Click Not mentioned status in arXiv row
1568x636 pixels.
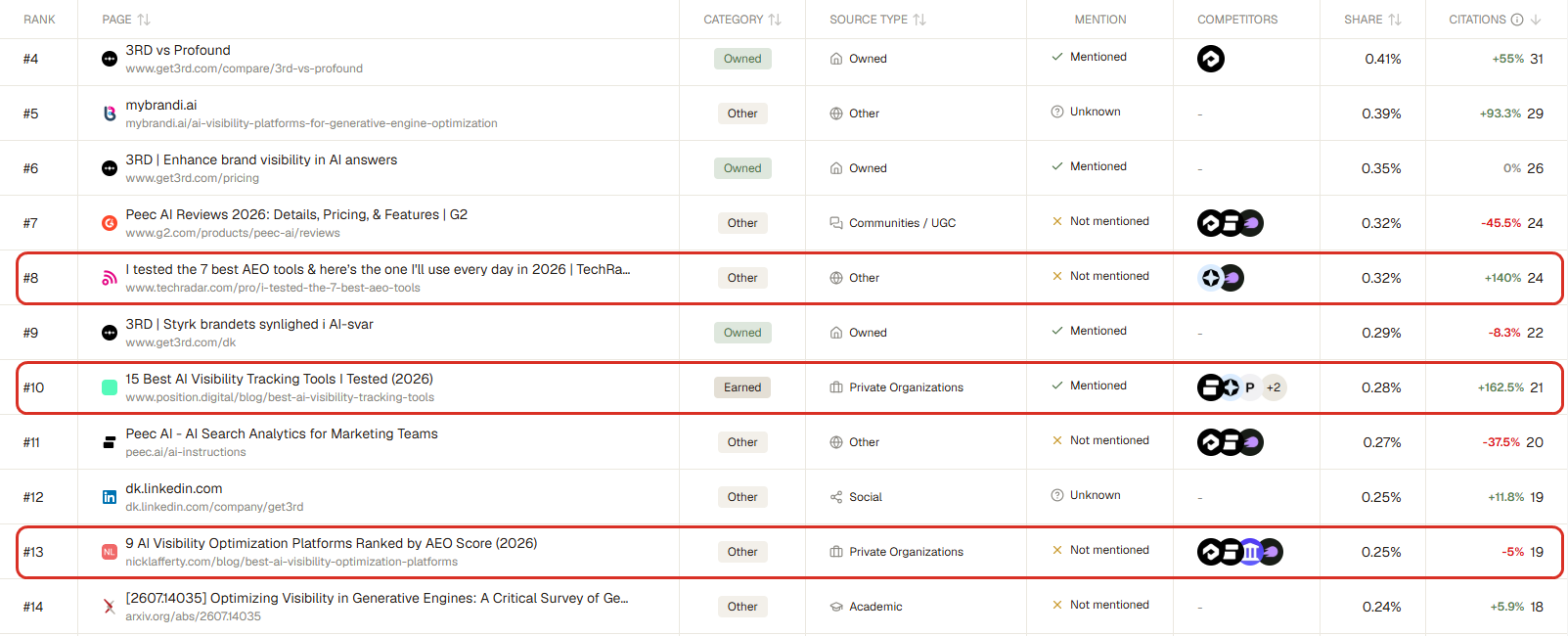coord(1100,605)
